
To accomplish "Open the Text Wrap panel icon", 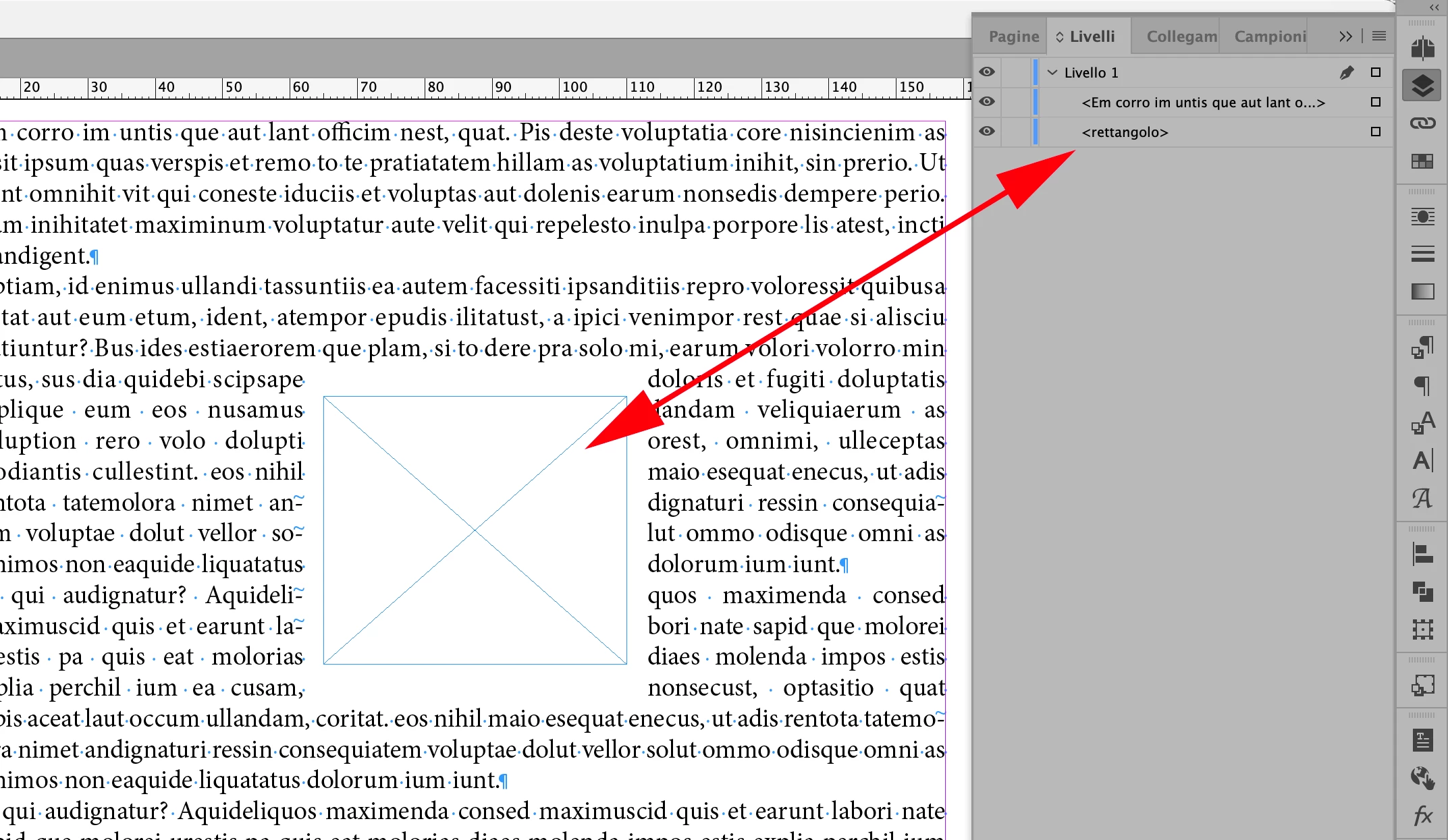I will tap(1422, 217).
